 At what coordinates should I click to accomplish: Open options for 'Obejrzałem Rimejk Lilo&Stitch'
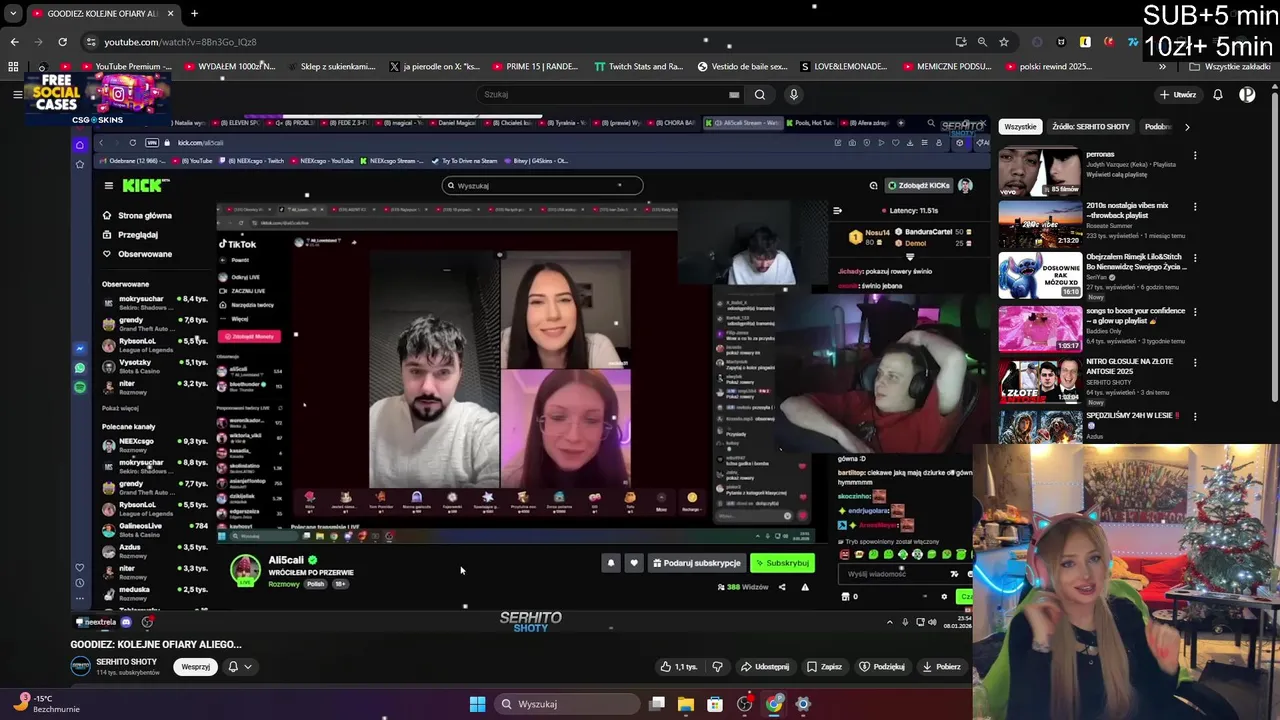tap(1195, 259)
